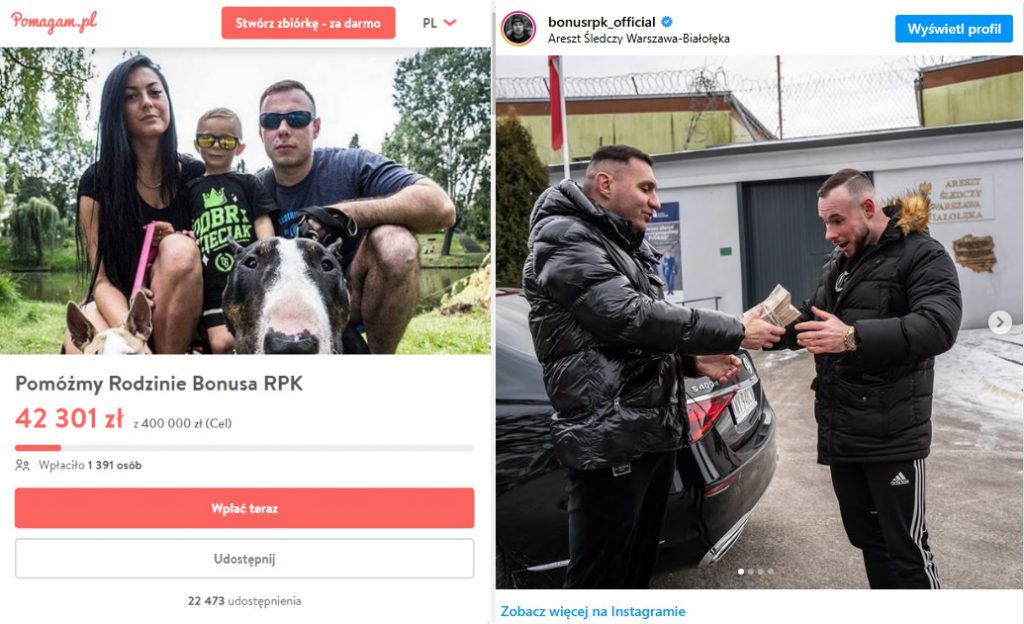Viewport: 1024px width, 624px height.
Task: Click the blue verified badge icon
Action: (667, 22)
